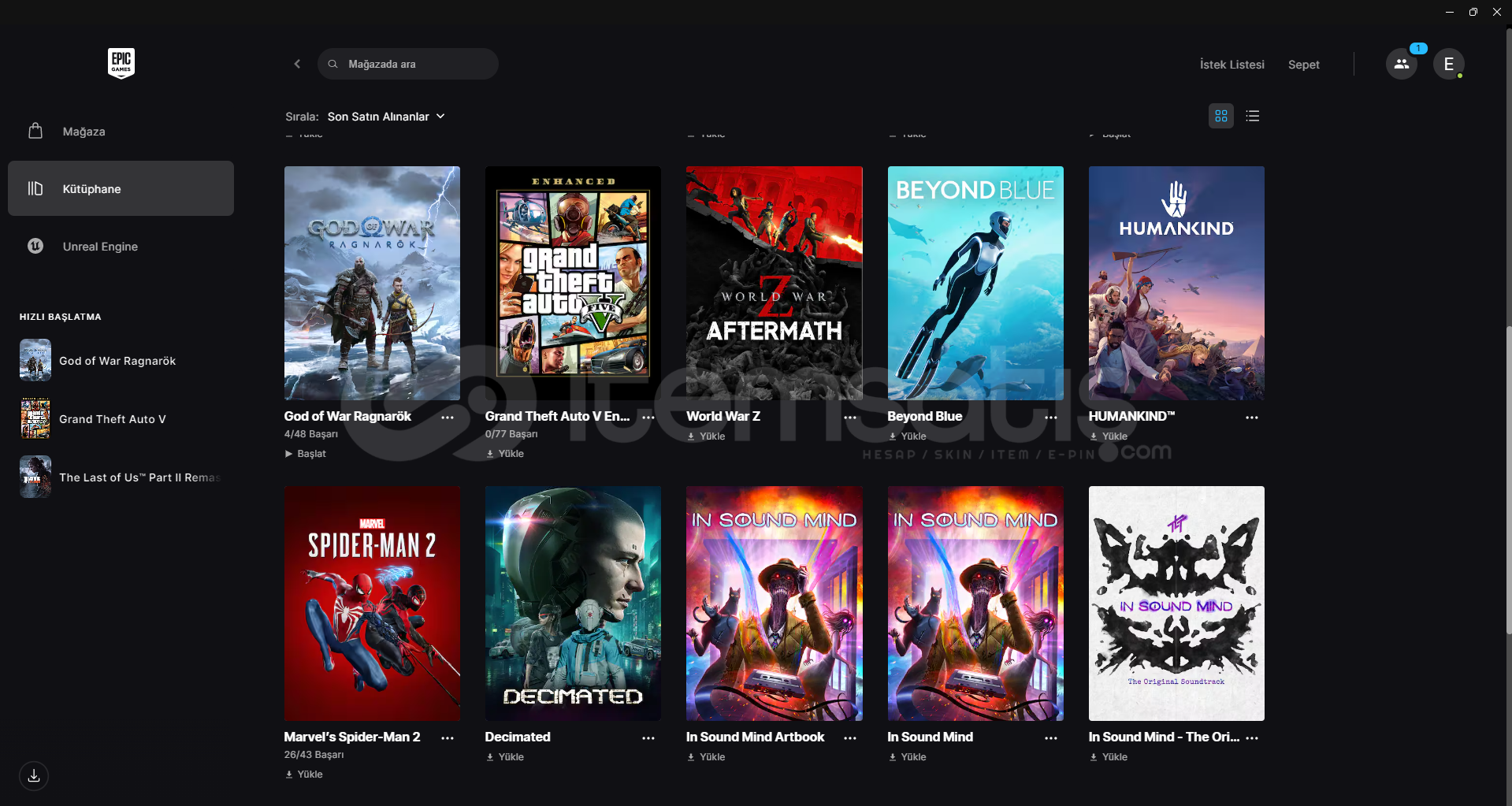Screen dimensions: 1512x806
Task: Open World War Z Aftermath cover art
Action: (x=775, y=283)
